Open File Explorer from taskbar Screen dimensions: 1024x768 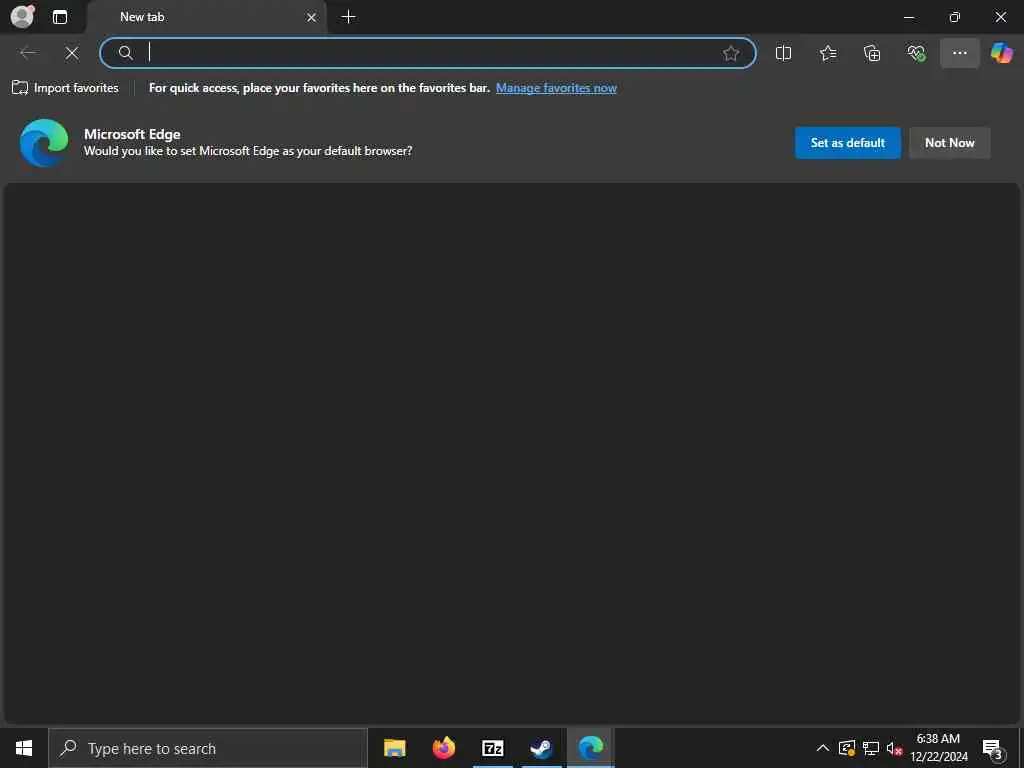pos(394,748)
